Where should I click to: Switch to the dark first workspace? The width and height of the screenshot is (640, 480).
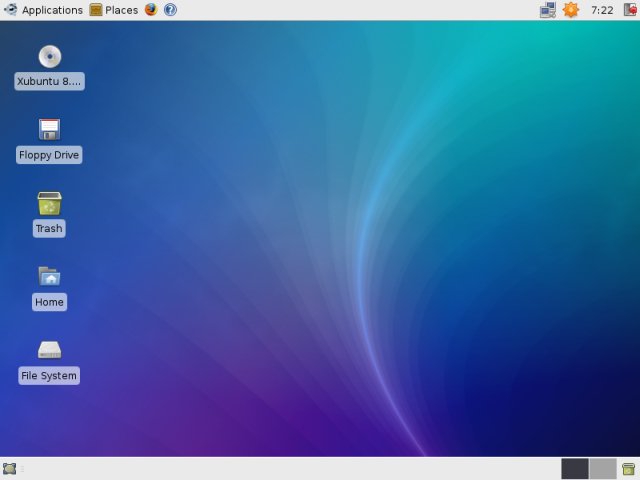[575, 469]
